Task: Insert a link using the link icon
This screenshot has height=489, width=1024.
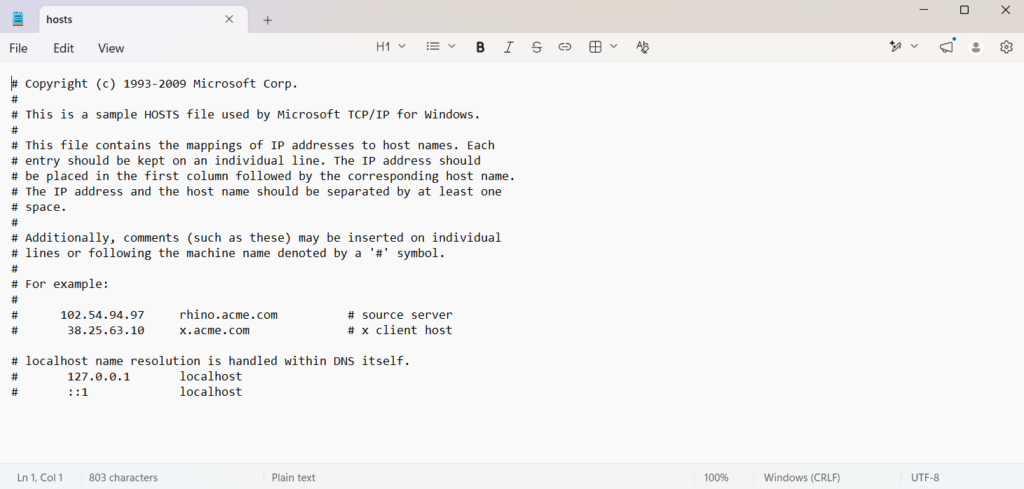Action: 565,47
